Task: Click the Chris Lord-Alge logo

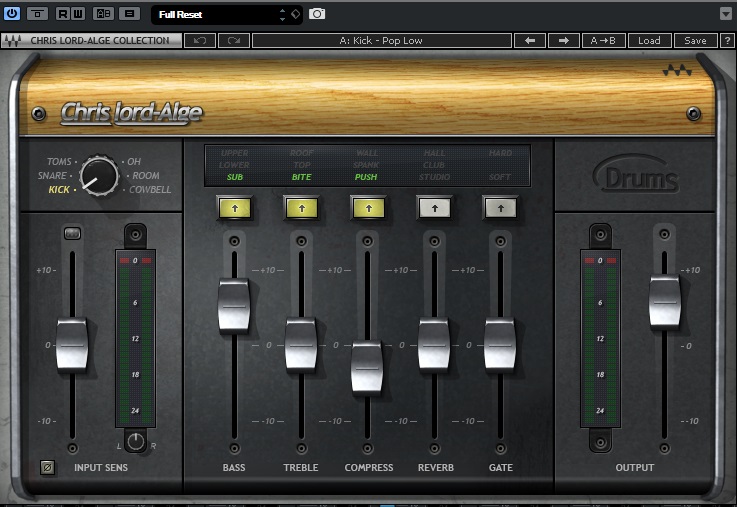Action: 132,113
